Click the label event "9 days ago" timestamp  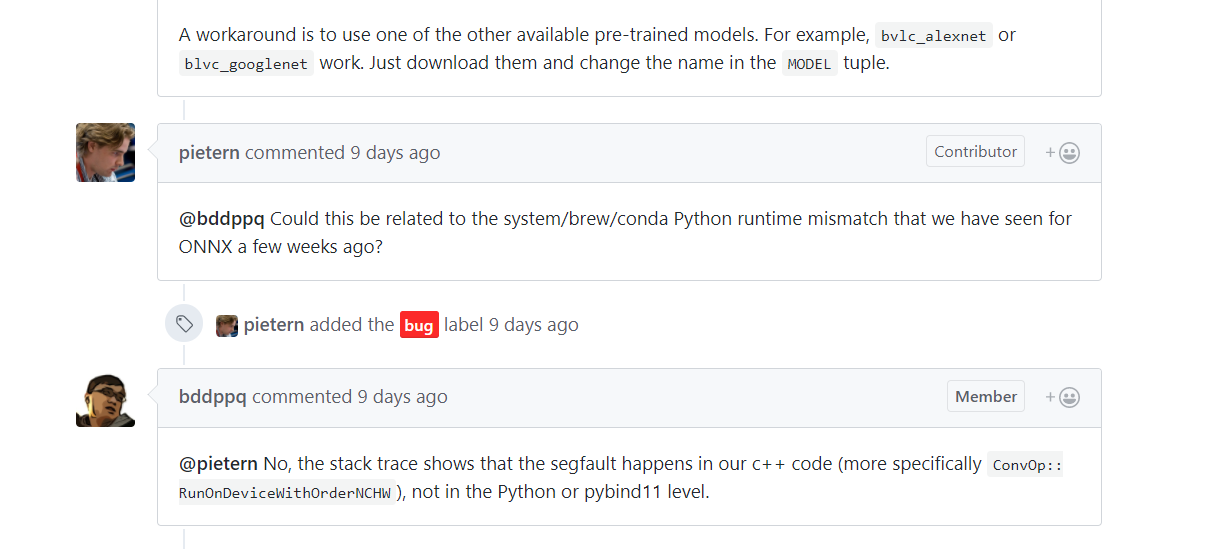coord(533,325)
